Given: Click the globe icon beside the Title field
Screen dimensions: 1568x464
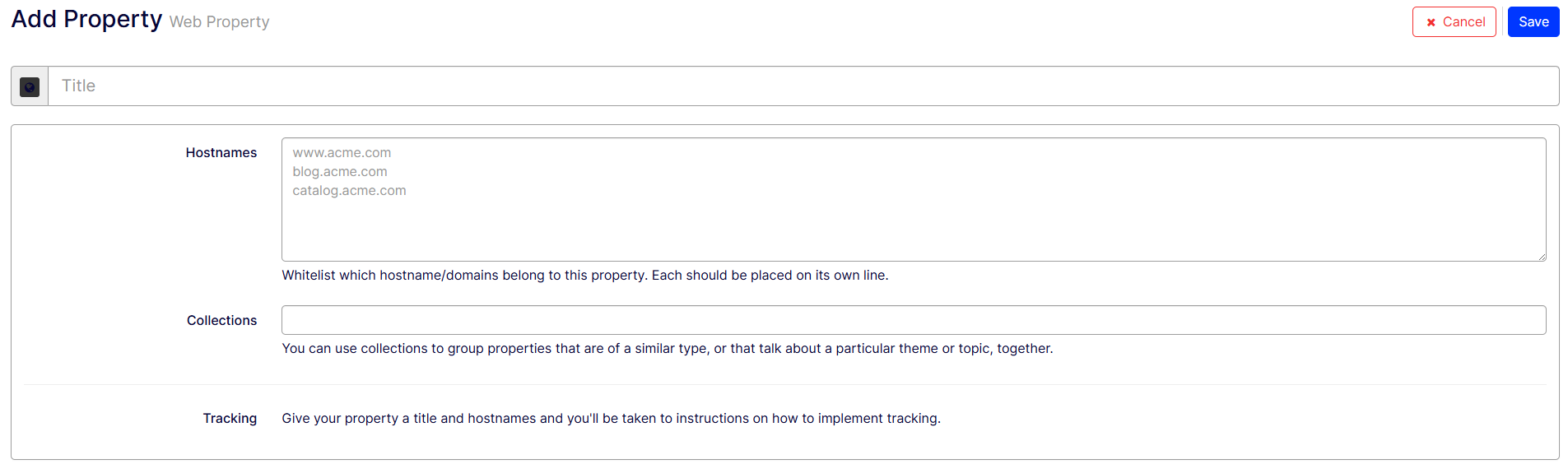Looking at the screenshot, I should 30,86.
